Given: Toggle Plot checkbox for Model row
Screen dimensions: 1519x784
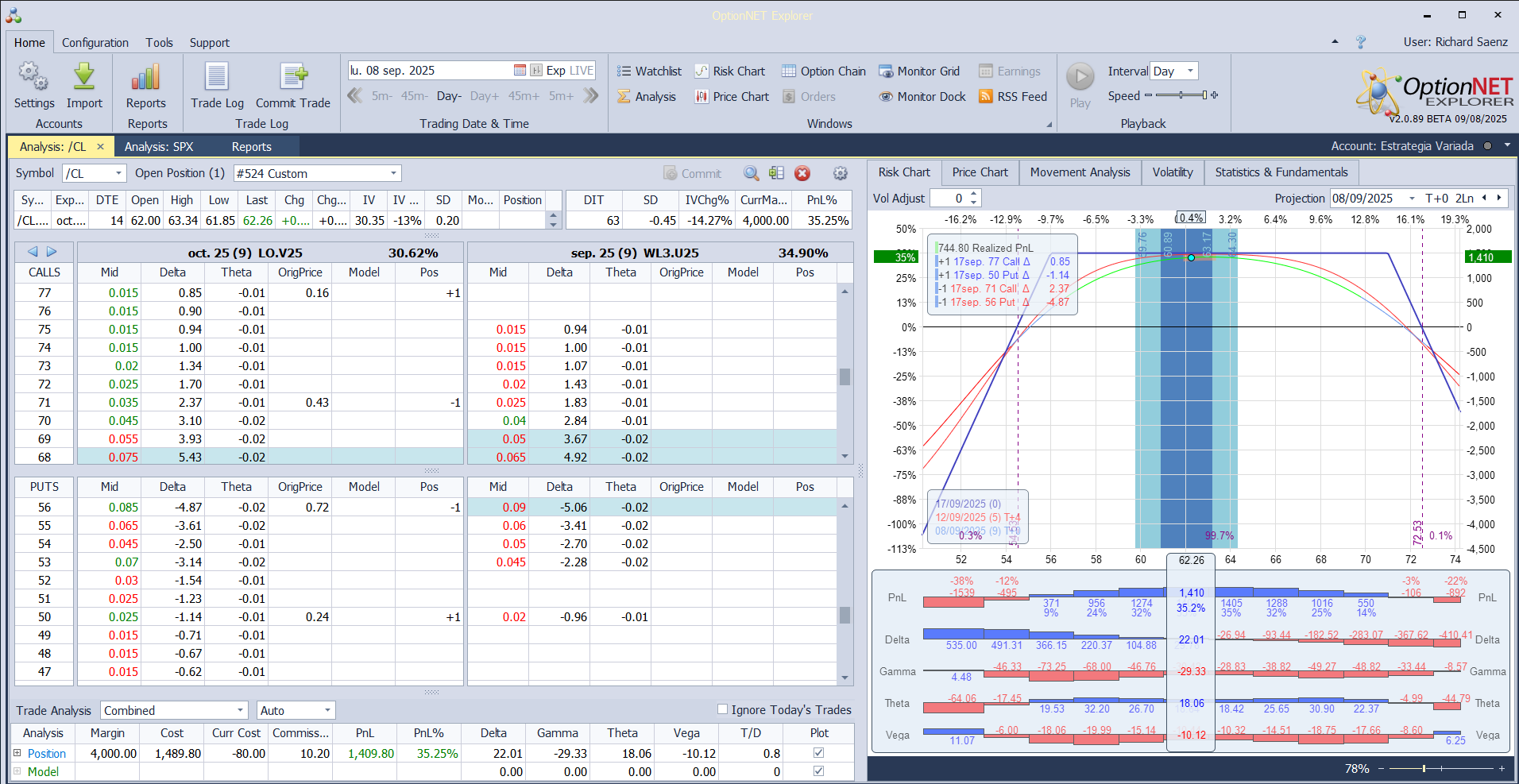Looking at the screenshot, I should pyautogui.click(x=819, y=771).
